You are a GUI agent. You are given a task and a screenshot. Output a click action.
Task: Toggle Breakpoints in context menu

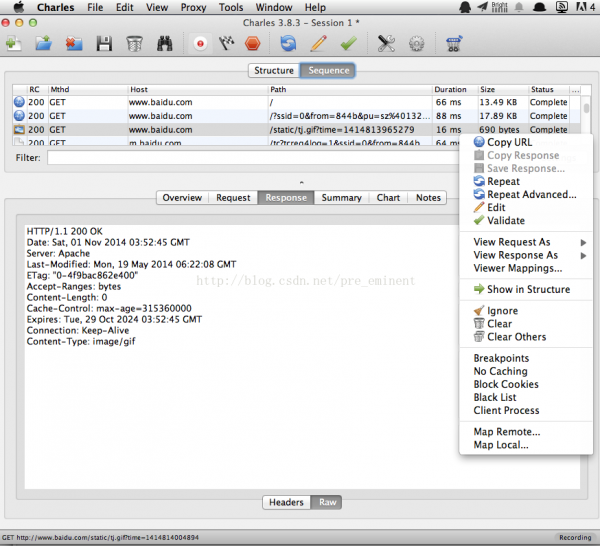(x=526, y=358)
